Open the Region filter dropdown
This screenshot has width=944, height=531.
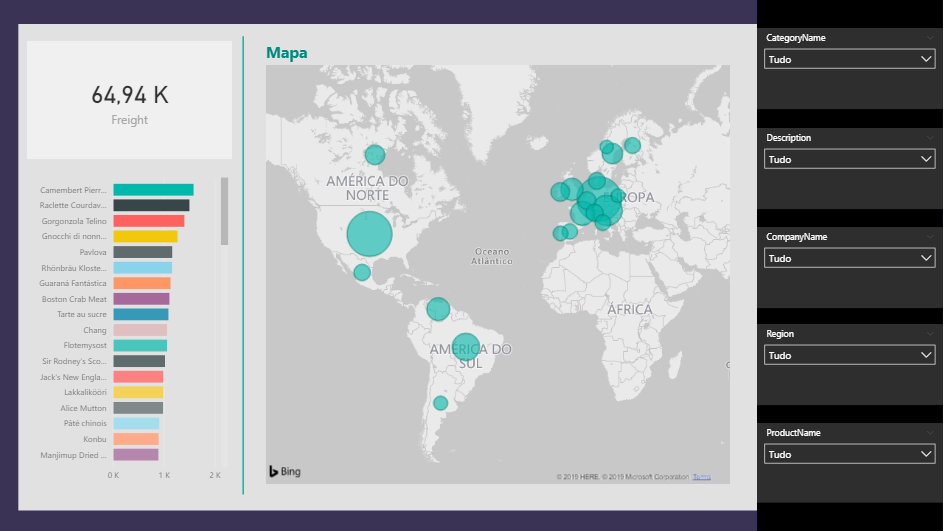[x=849, y=355]
